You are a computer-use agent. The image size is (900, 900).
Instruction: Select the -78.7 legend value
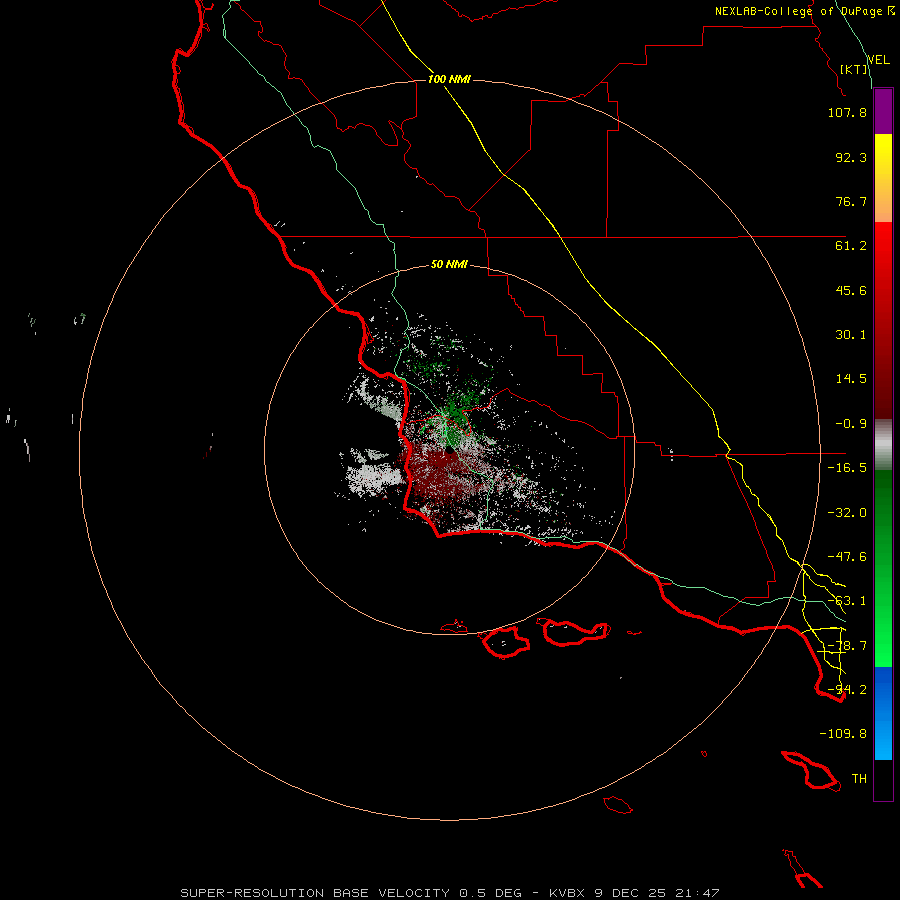pyautogui.click(x=847, y=646)
